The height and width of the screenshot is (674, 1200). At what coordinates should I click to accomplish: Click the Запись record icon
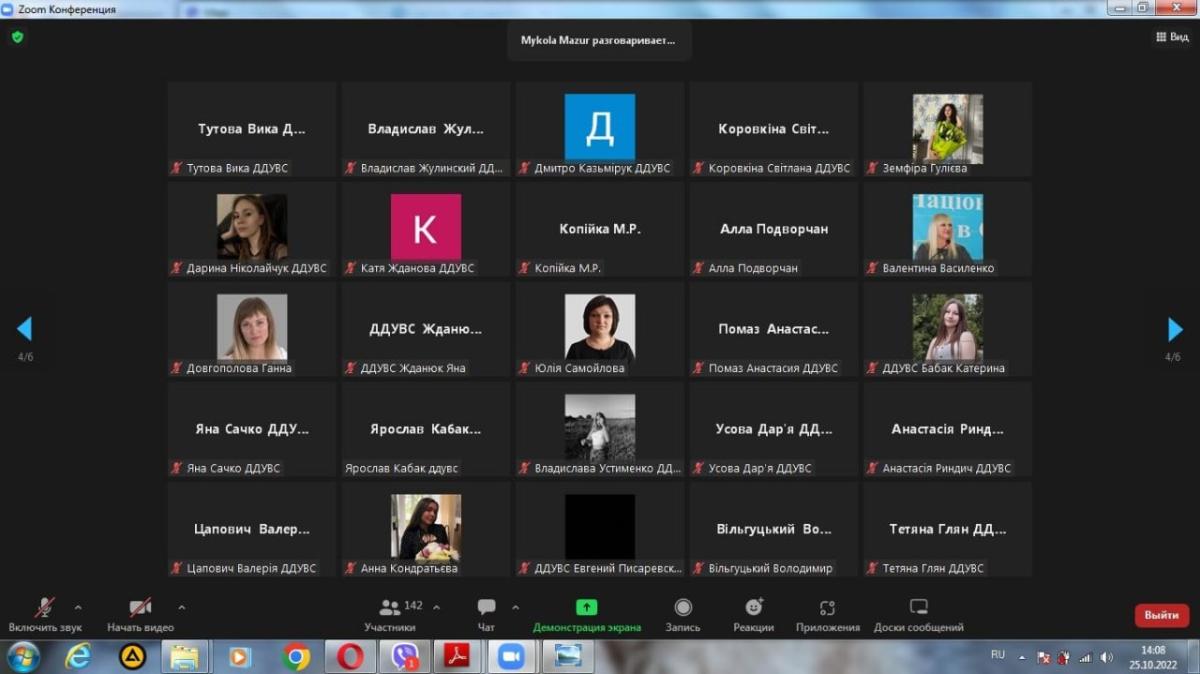(x=683, y=608)
